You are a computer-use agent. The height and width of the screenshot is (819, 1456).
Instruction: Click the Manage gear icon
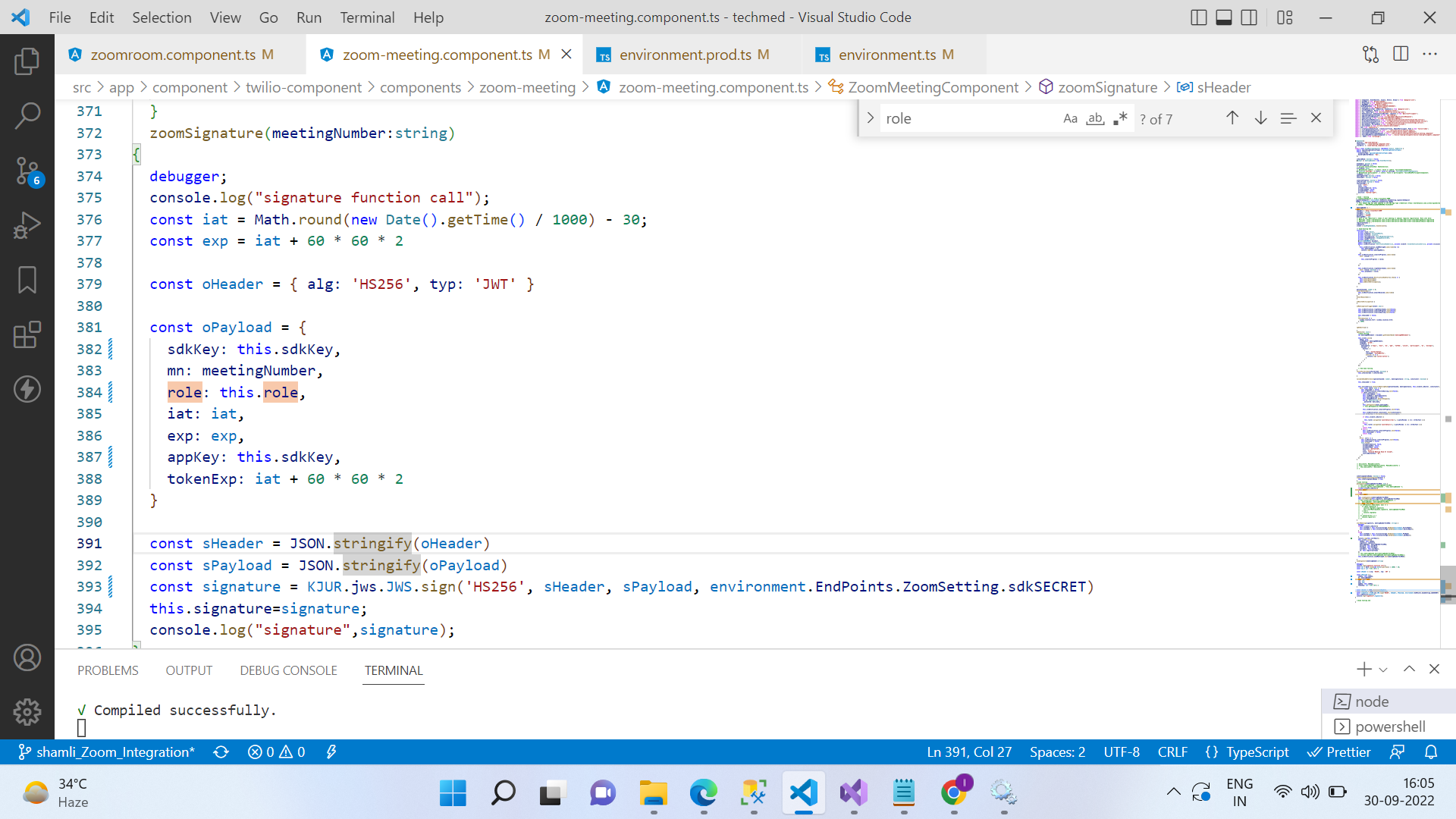[27, 711]
